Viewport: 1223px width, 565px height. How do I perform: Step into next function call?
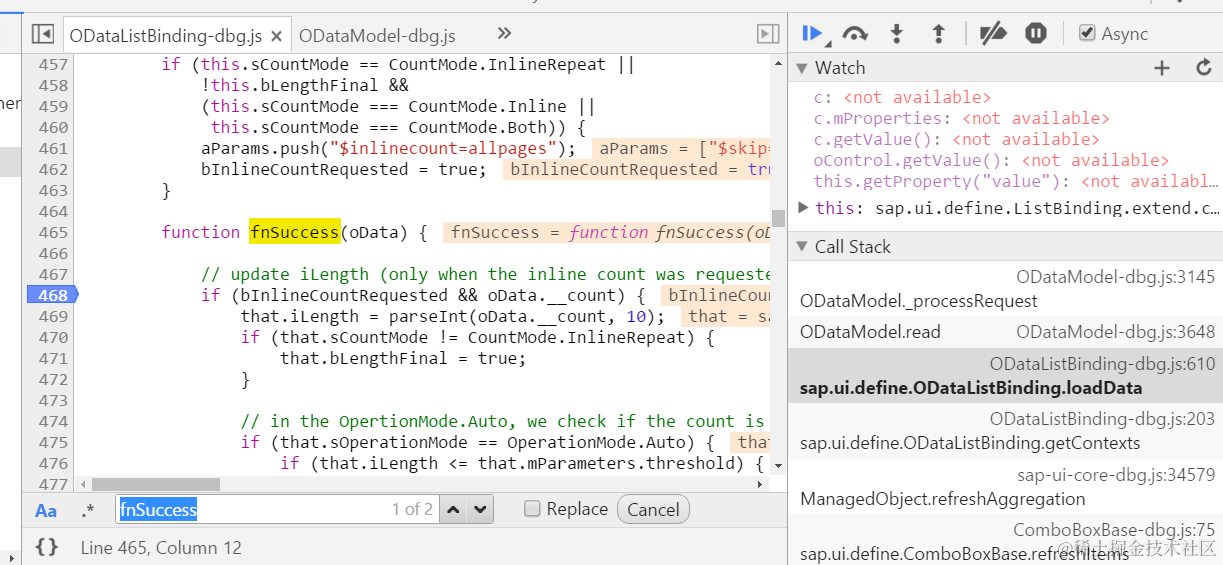(x=897, y=34)
